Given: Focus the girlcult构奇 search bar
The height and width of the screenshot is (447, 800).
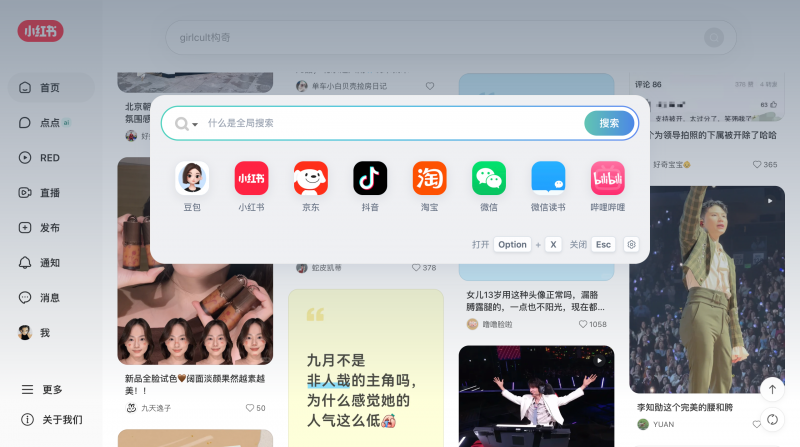Looking at the screenshot, I should point(451,38).
